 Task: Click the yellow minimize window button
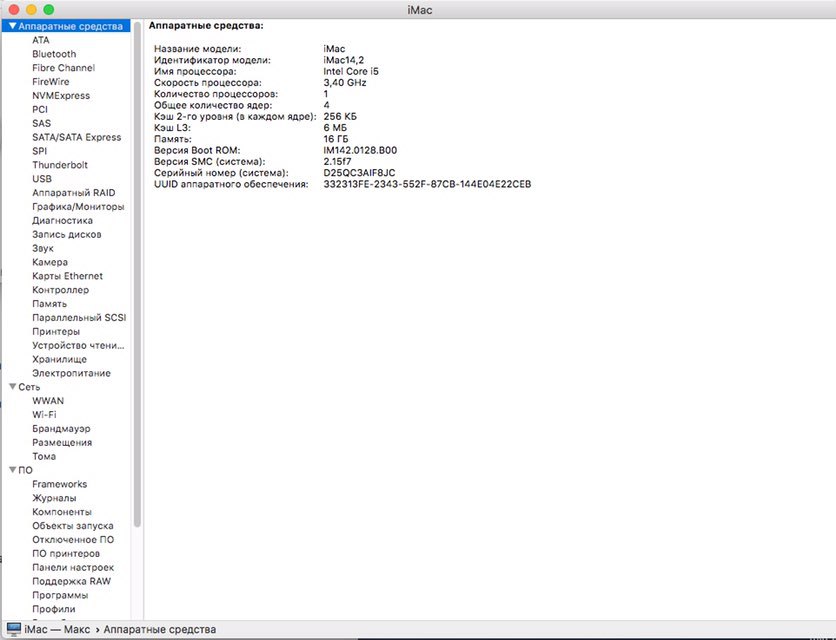click(31, 10)
